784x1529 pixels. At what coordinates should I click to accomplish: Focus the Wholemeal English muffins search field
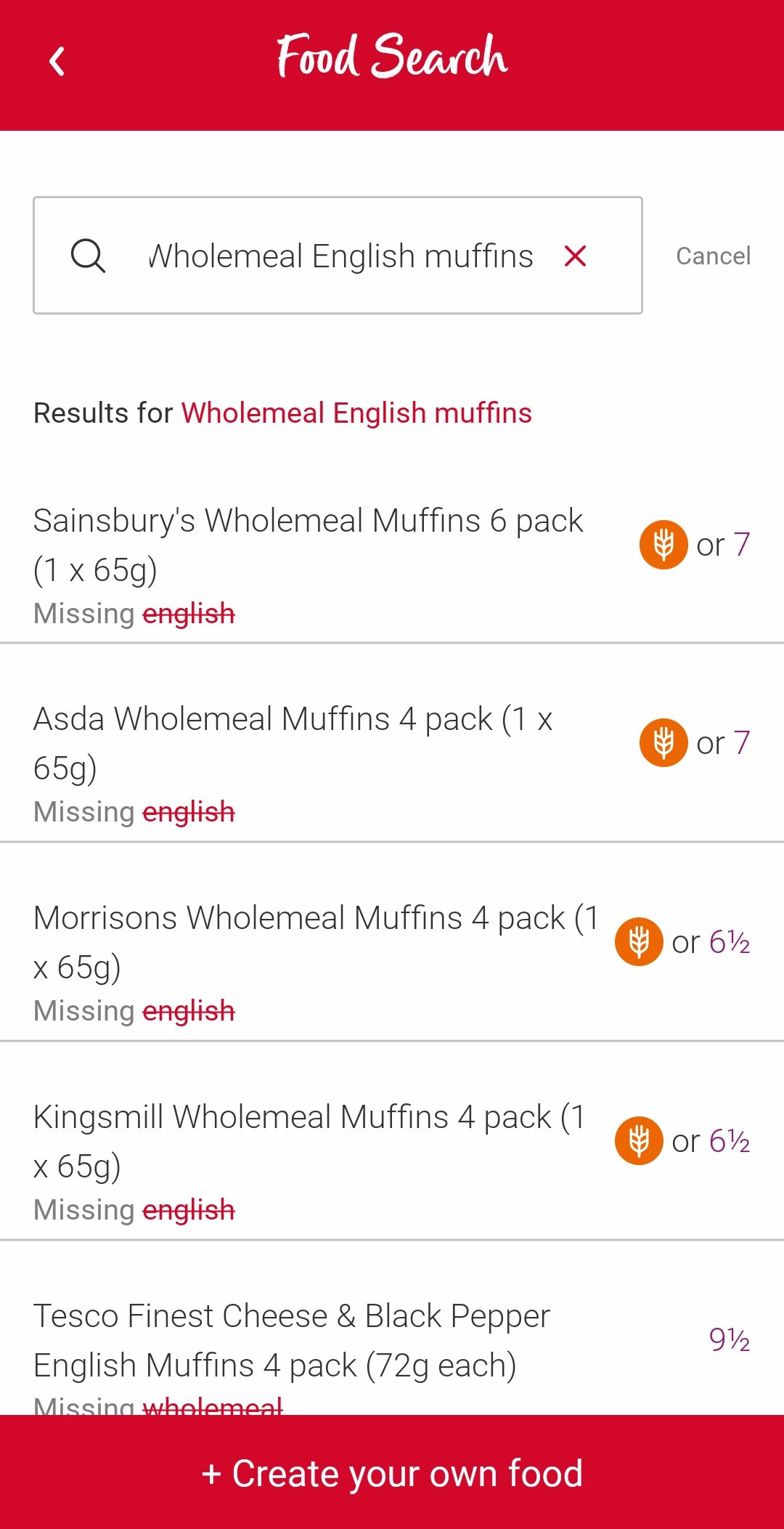(x=341, y=256)
